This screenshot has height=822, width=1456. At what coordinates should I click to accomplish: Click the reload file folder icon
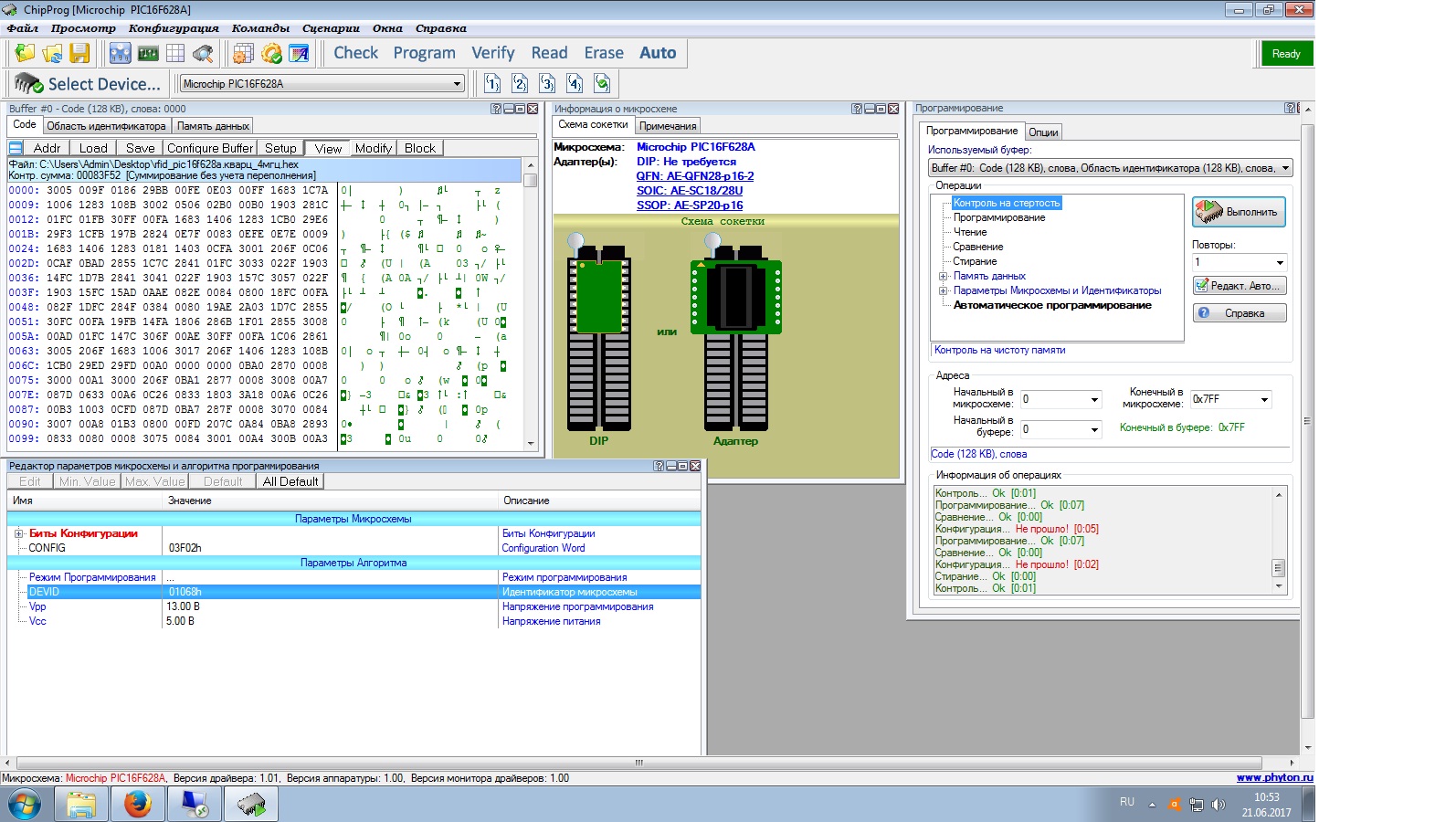point(52,53)
